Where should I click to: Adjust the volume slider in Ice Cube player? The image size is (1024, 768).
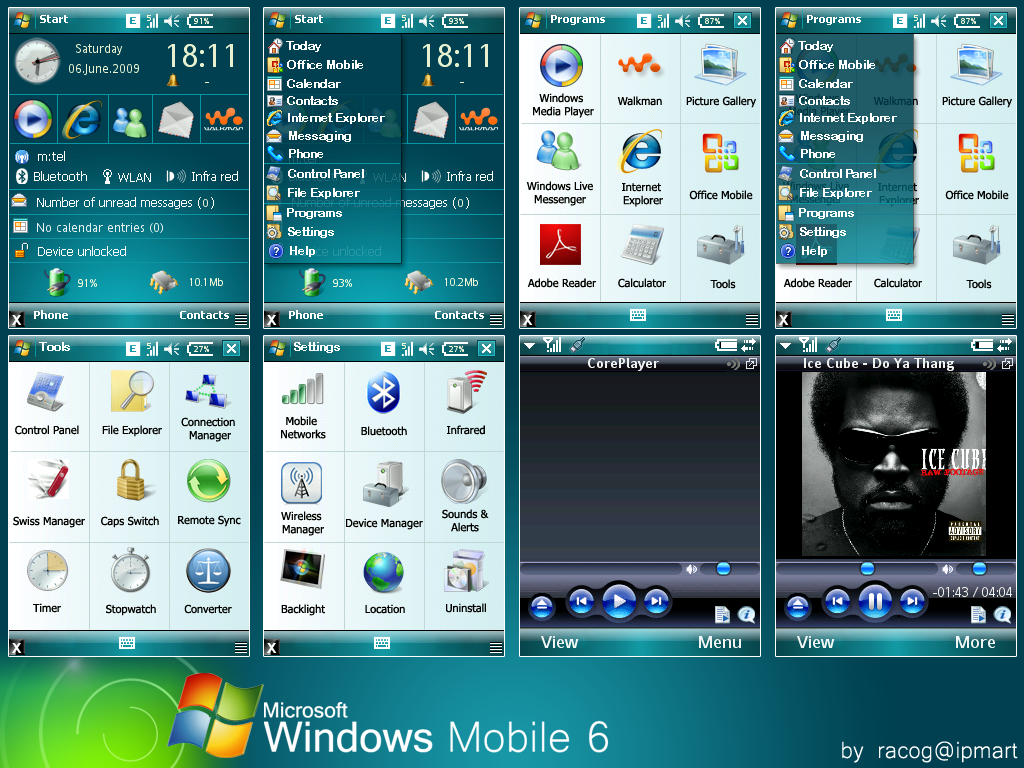tap(979, 569)
